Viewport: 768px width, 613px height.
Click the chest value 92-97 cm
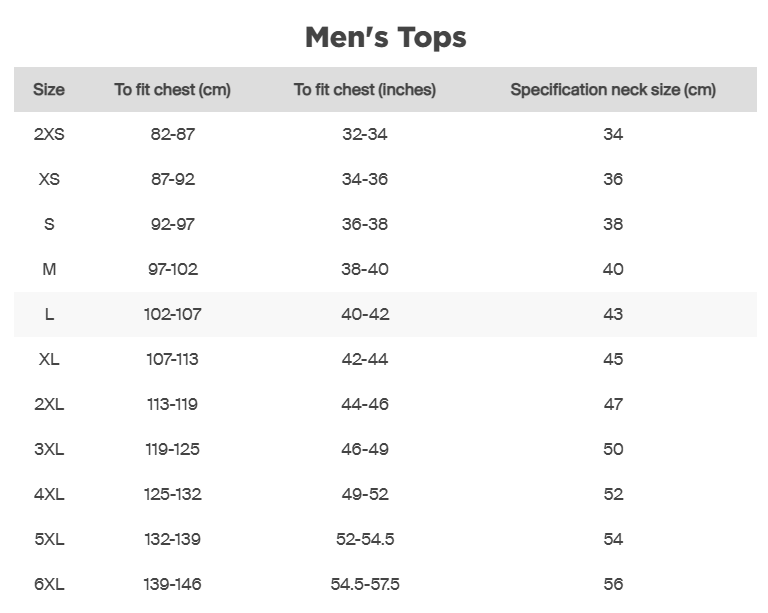coord(172,224)
